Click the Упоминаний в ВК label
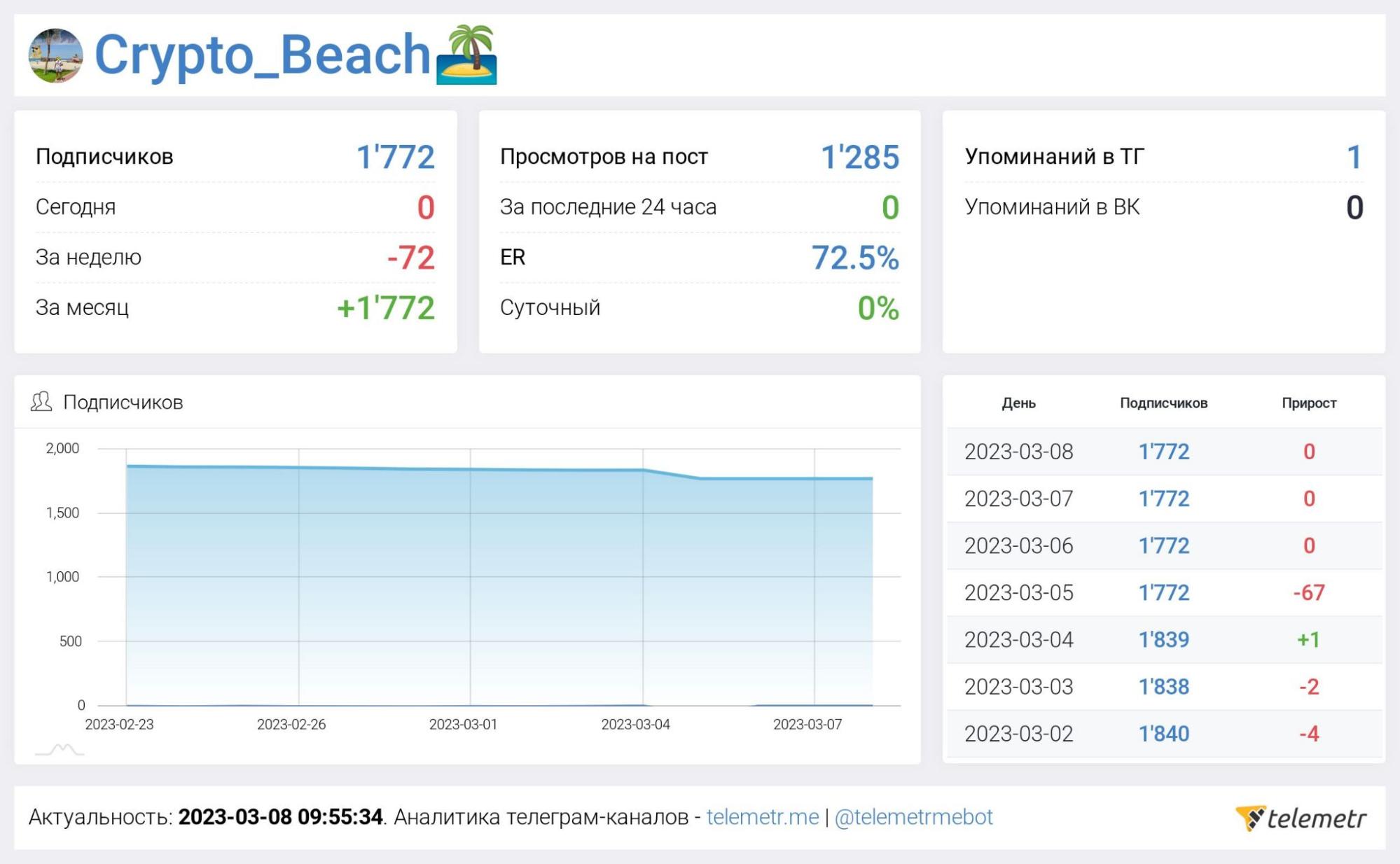Viewport: 1400px width, 864px height. [x=1052, y=207]
